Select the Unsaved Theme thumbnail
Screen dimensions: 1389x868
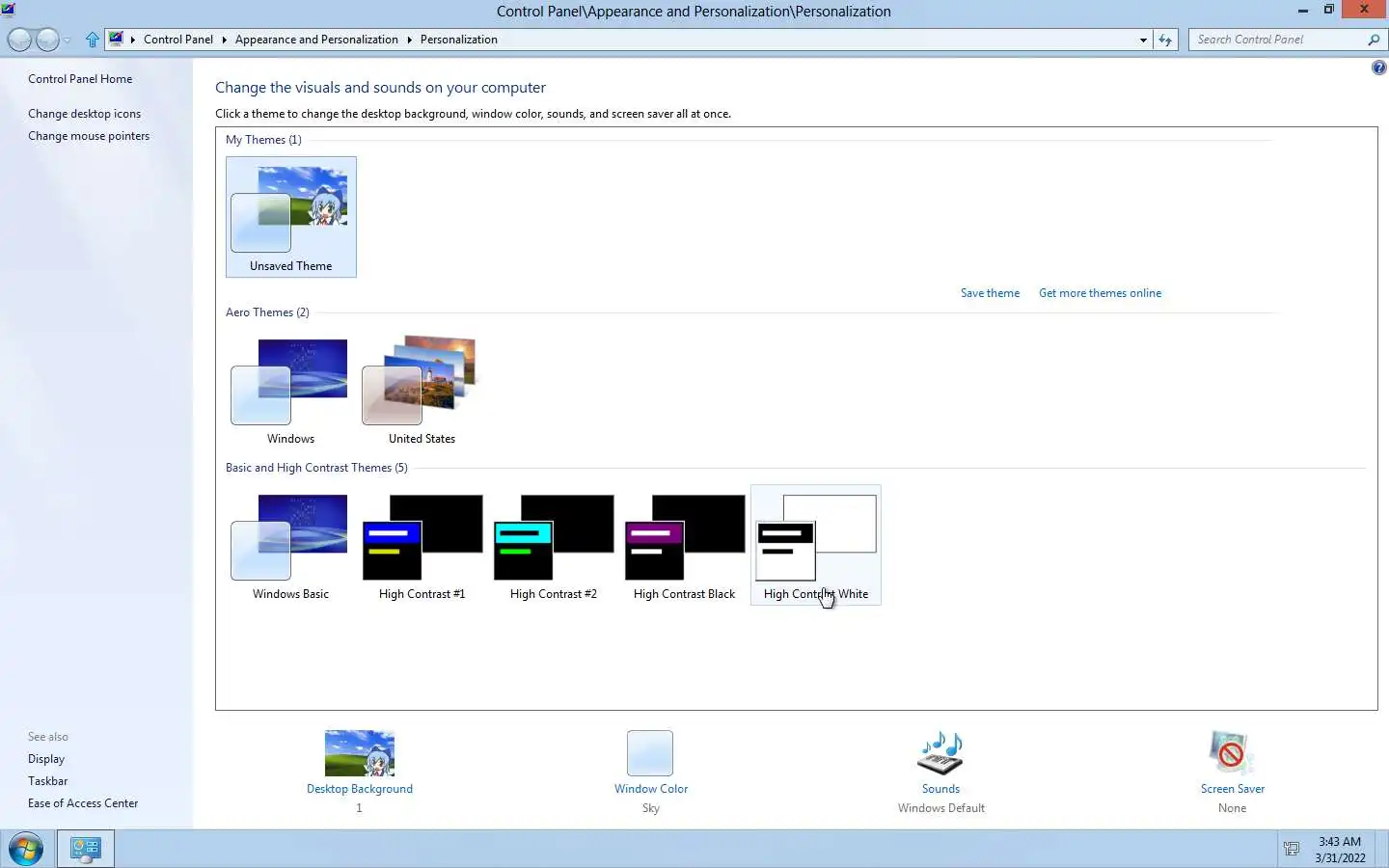[x=290, y=217]
